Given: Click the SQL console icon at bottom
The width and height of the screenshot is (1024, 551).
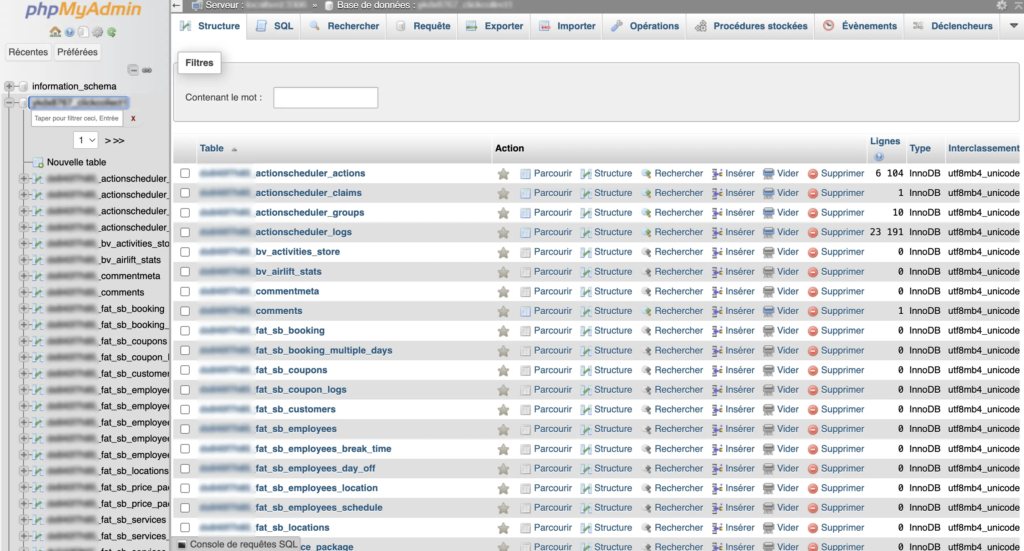Looking at the screenshot, I should coord(182,544).
